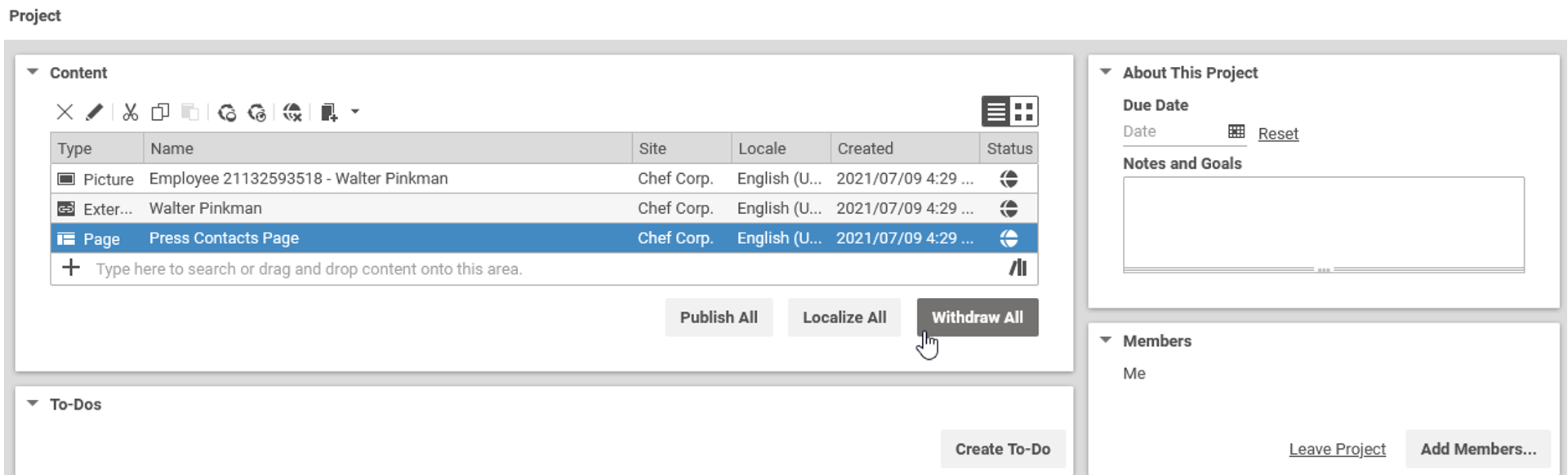This screenshot has height=475, width=1568.
Task: Click the add document icon with plus
Action: coord(329,112)
